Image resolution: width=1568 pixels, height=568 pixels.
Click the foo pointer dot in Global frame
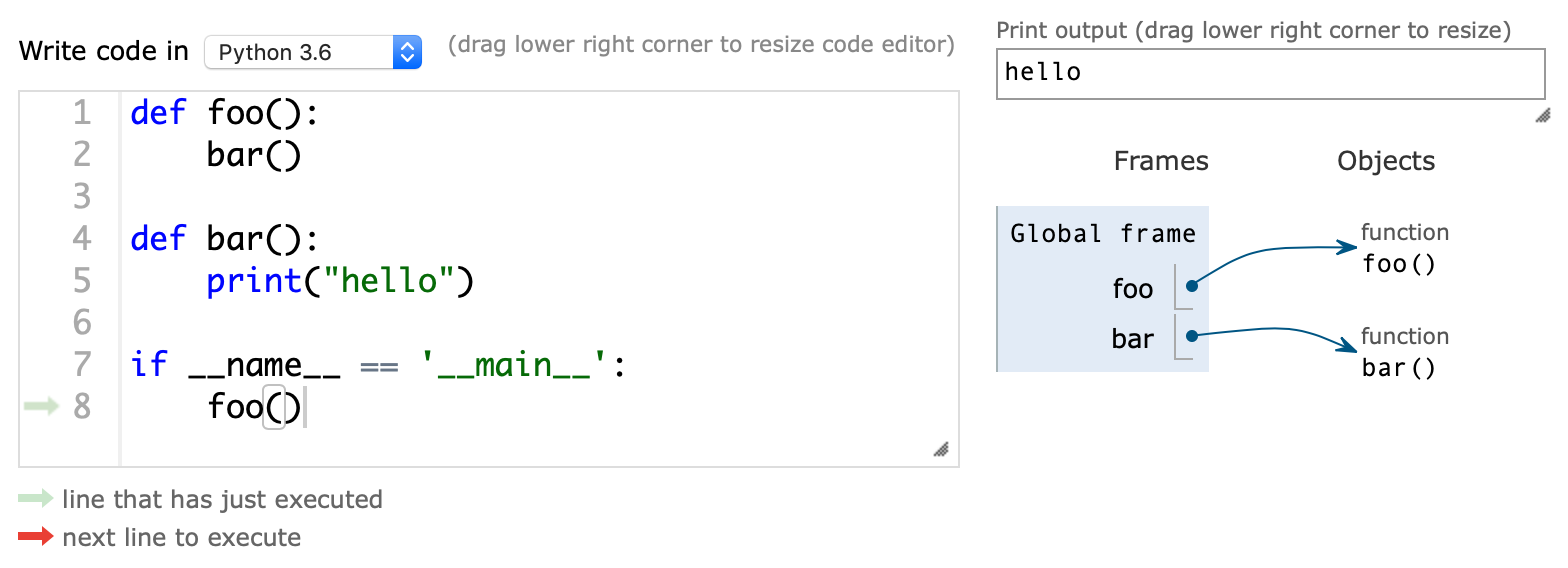1192,286
